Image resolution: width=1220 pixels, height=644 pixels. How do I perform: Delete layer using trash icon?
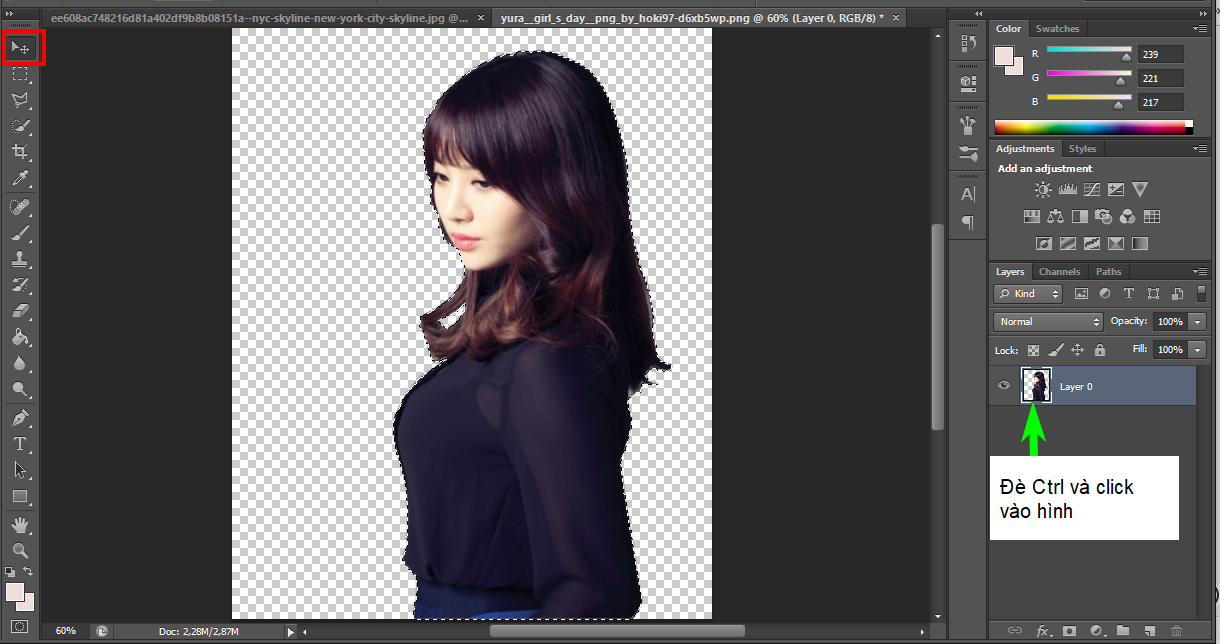pyautogui.click(x=1176, y=631)
